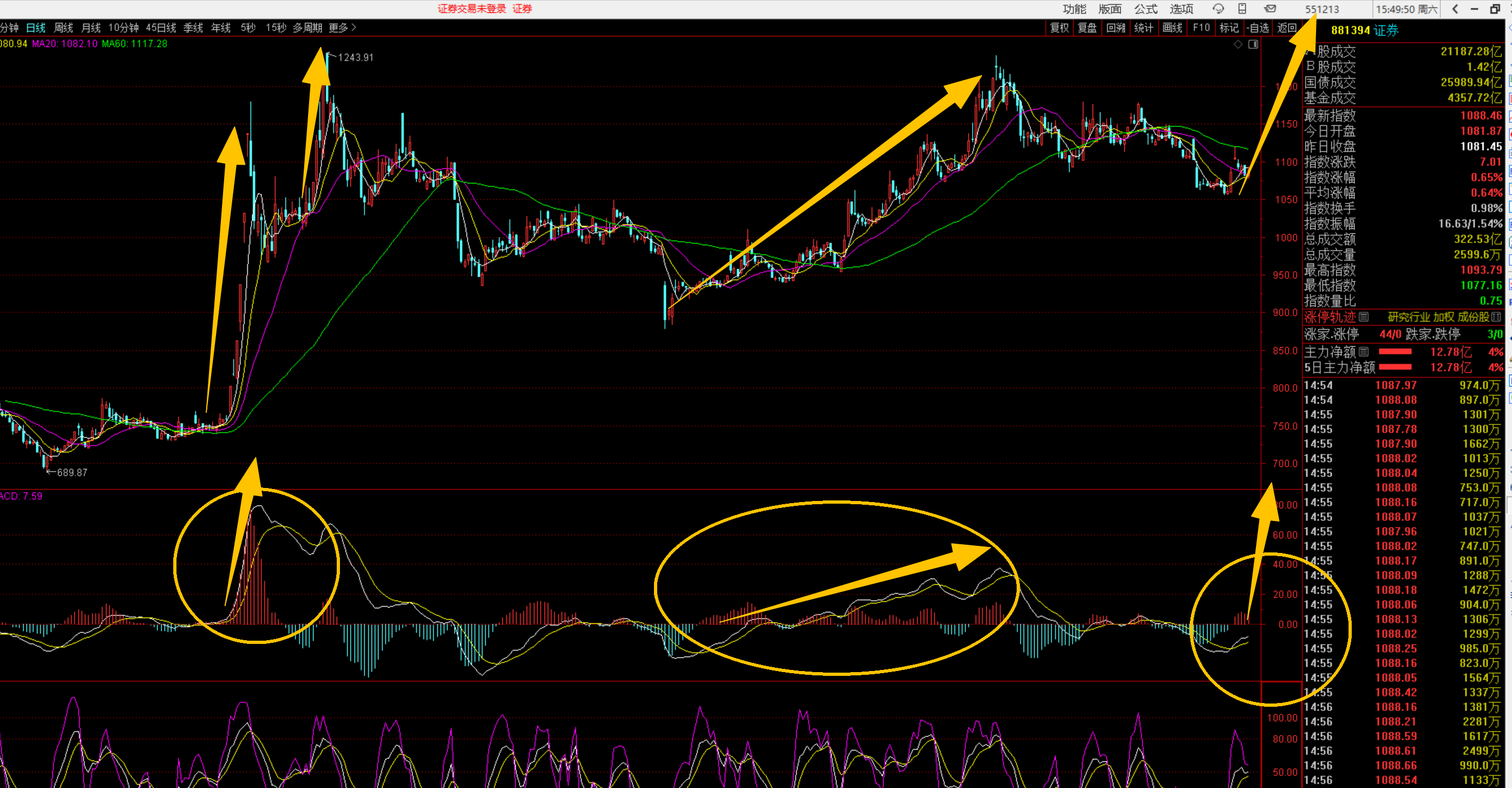This screenshot has height=788, width=1512.
Task: Click the 主力净额 red bar indicator
Action: click(x=1395, y=351)
